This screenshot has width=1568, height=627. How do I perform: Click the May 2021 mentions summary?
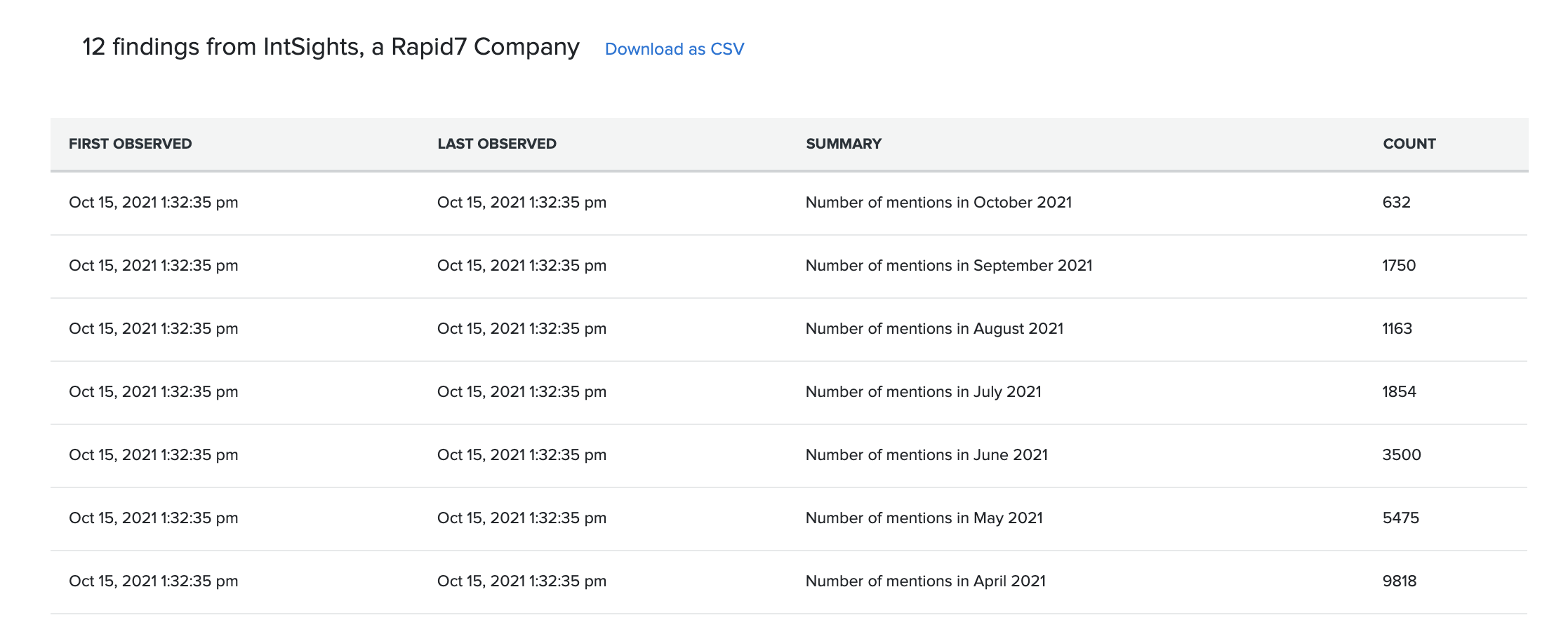924,518
